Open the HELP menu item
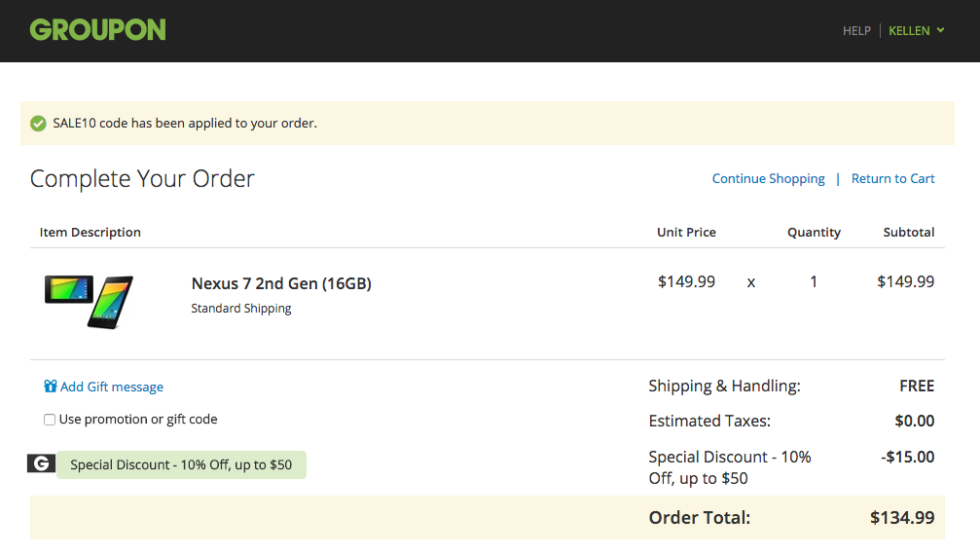The width and height of the screenshot is (980, 554). pyautogui.click(x=856, y=31)
